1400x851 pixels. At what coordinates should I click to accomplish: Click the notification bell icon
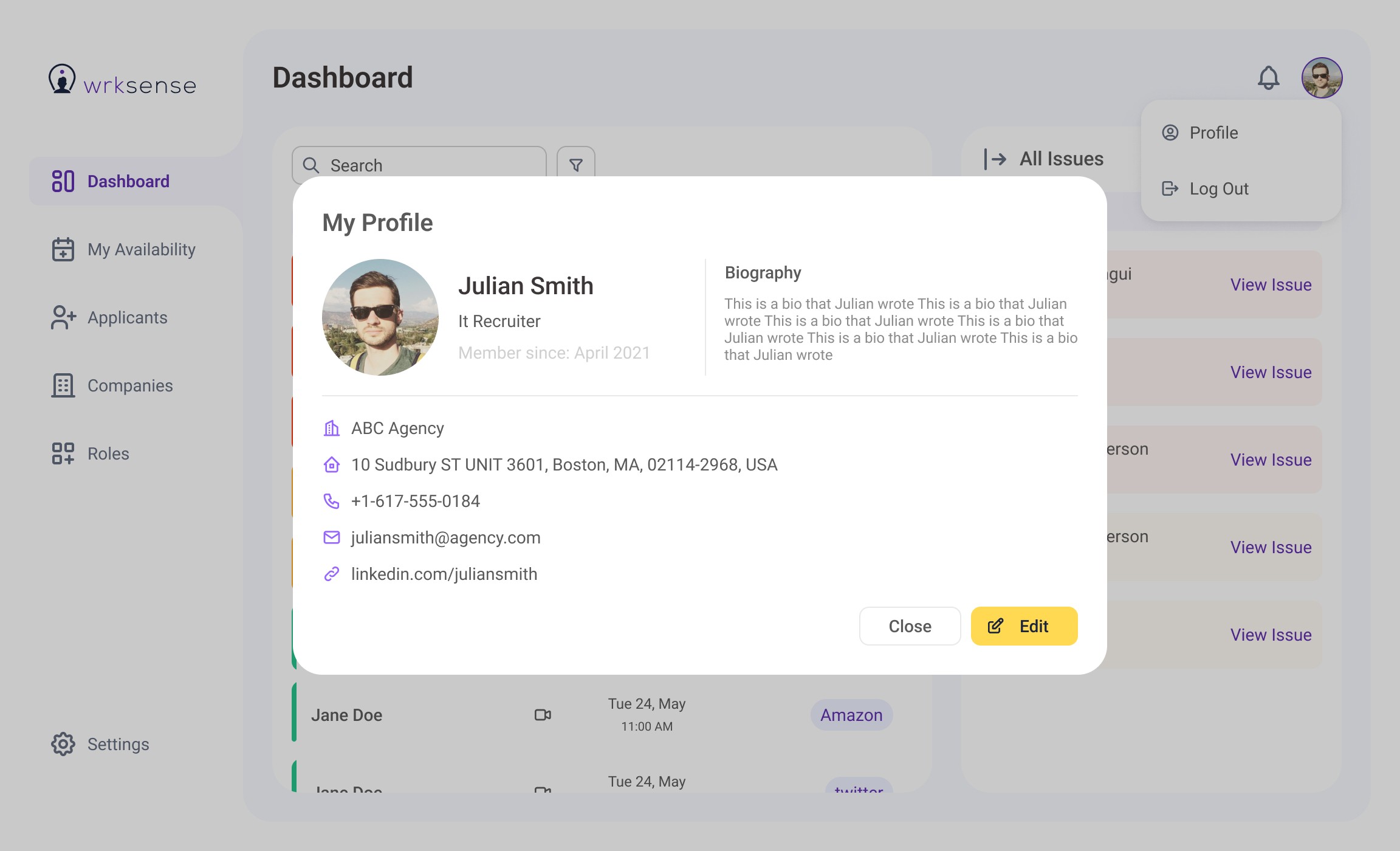[x=1268, y=78]
